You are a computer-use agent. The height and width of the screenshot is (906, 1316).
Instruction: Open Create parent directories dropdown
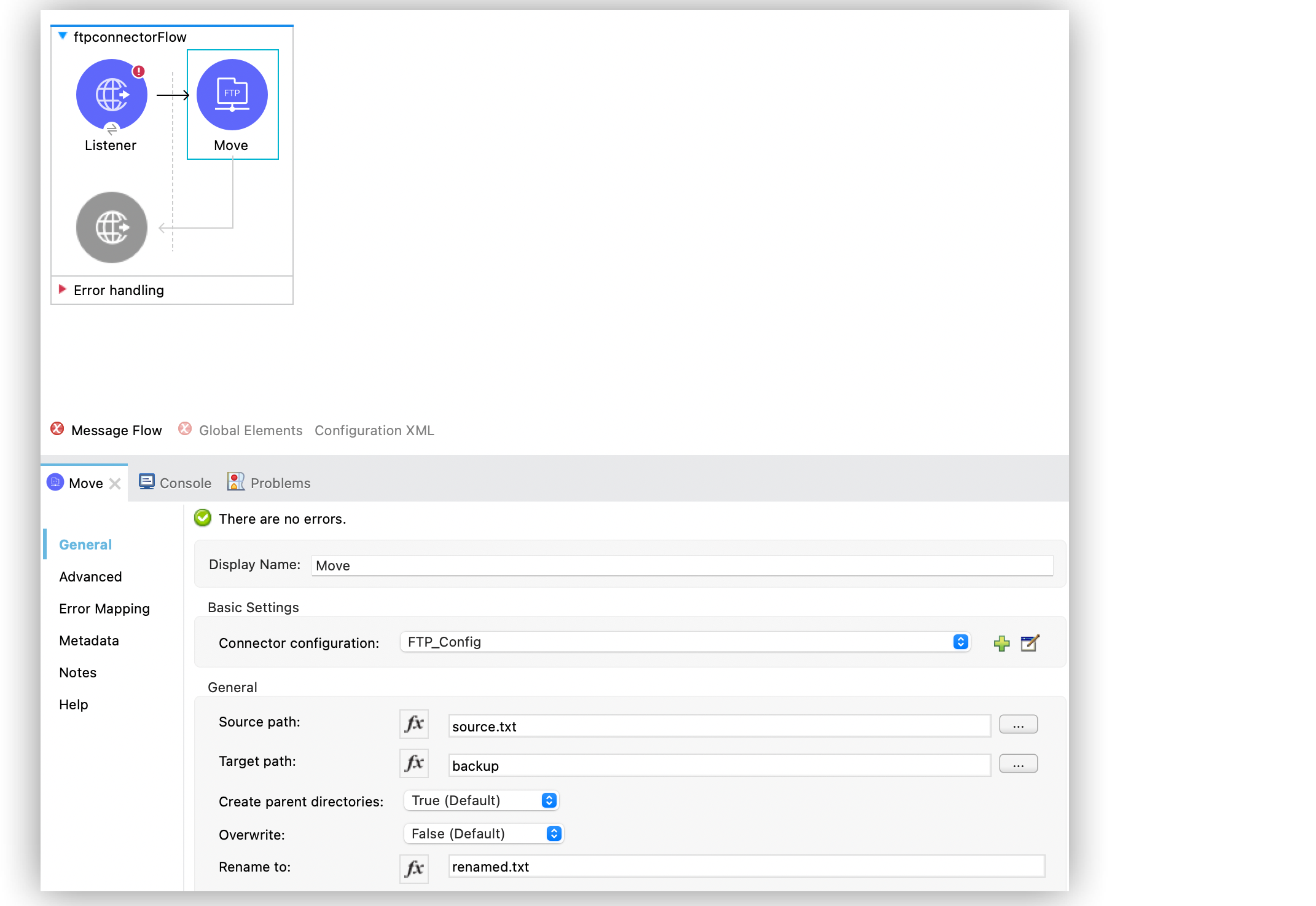[x=481, y=800]
